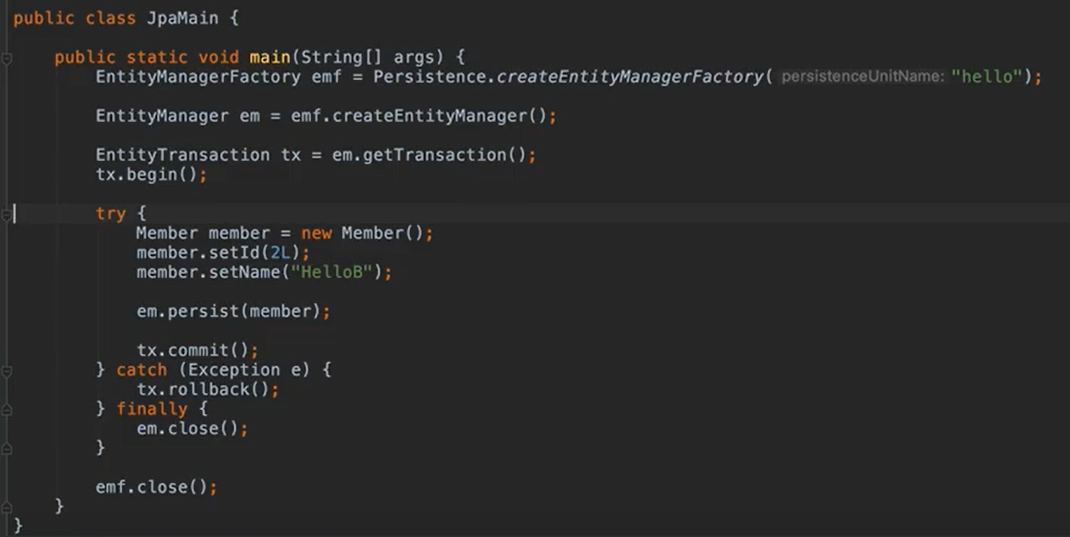Click the EntityTransaction type name

pyautogui.click(x=183, y=155)
